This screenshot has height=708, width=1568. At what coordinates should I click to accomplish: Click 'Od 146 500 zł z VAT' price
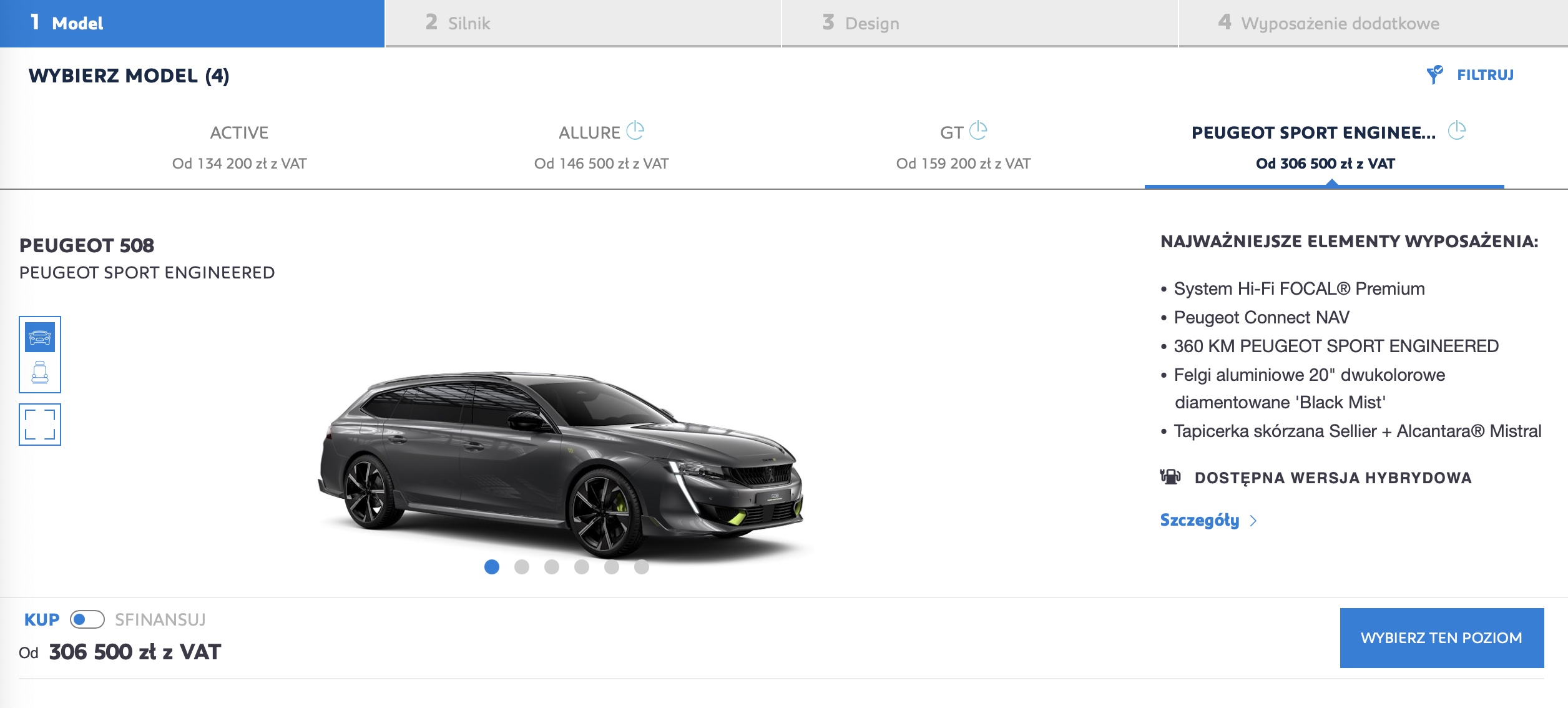602,164
